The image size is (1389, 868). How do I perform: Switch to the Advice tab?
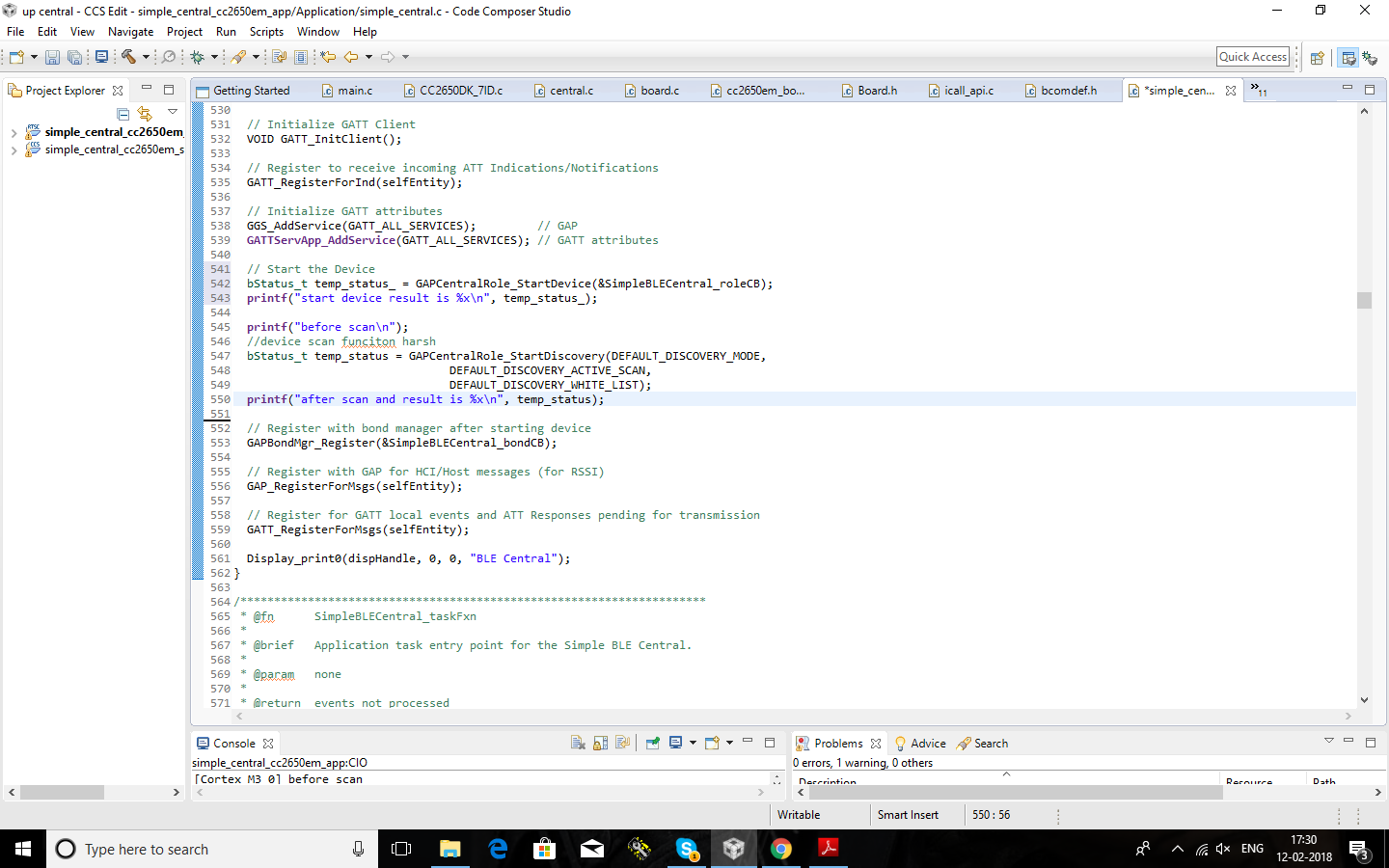(920, 744)
